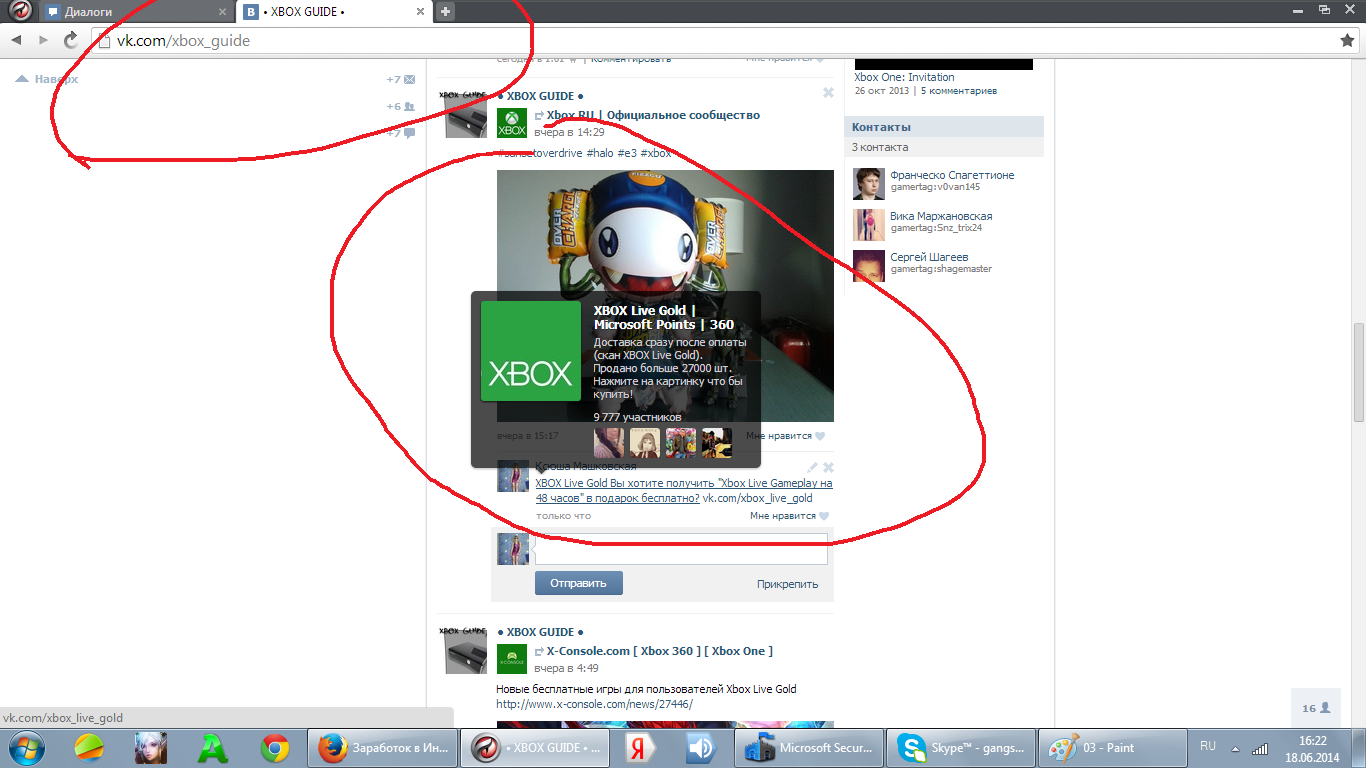Open Франческо Спагеттионе contact
This screenshot has width=1366, height=768.
[952, 175]
